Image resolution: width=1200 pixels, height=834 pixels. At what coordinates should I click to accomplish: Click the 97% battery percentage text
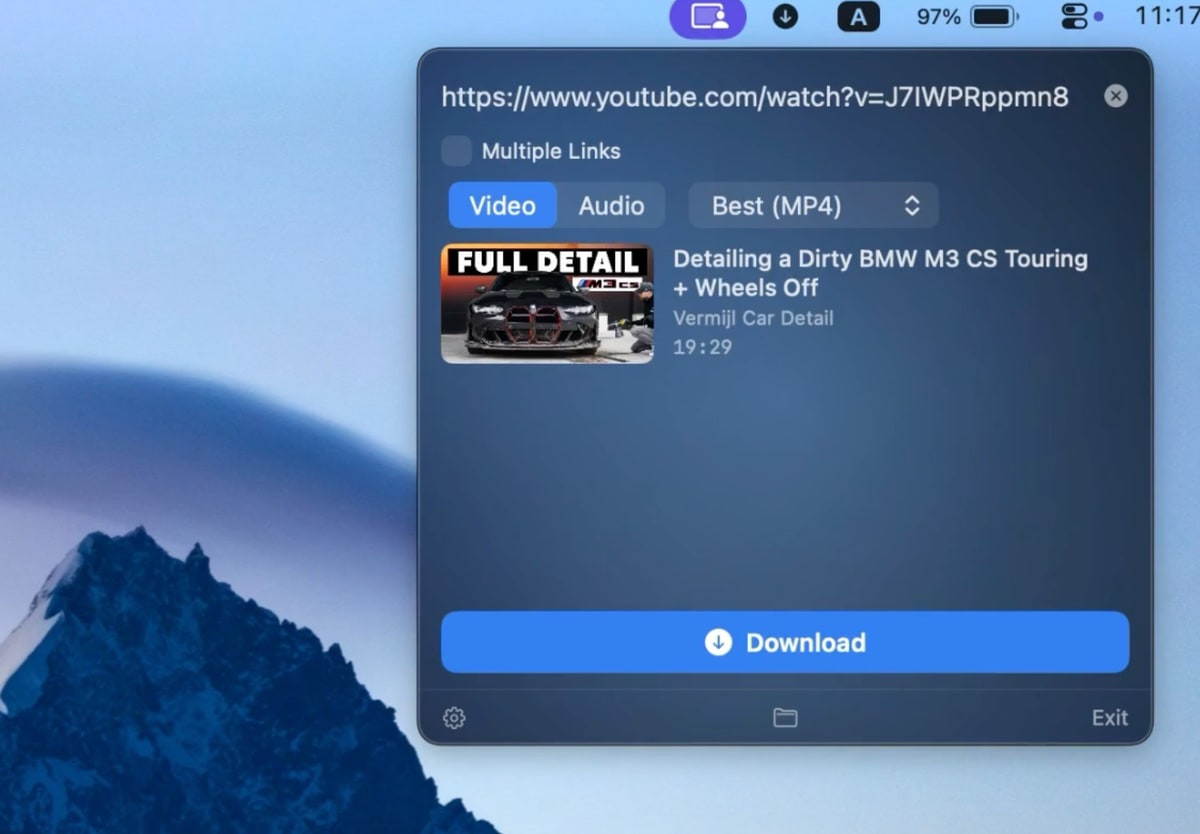coord(938,17)
